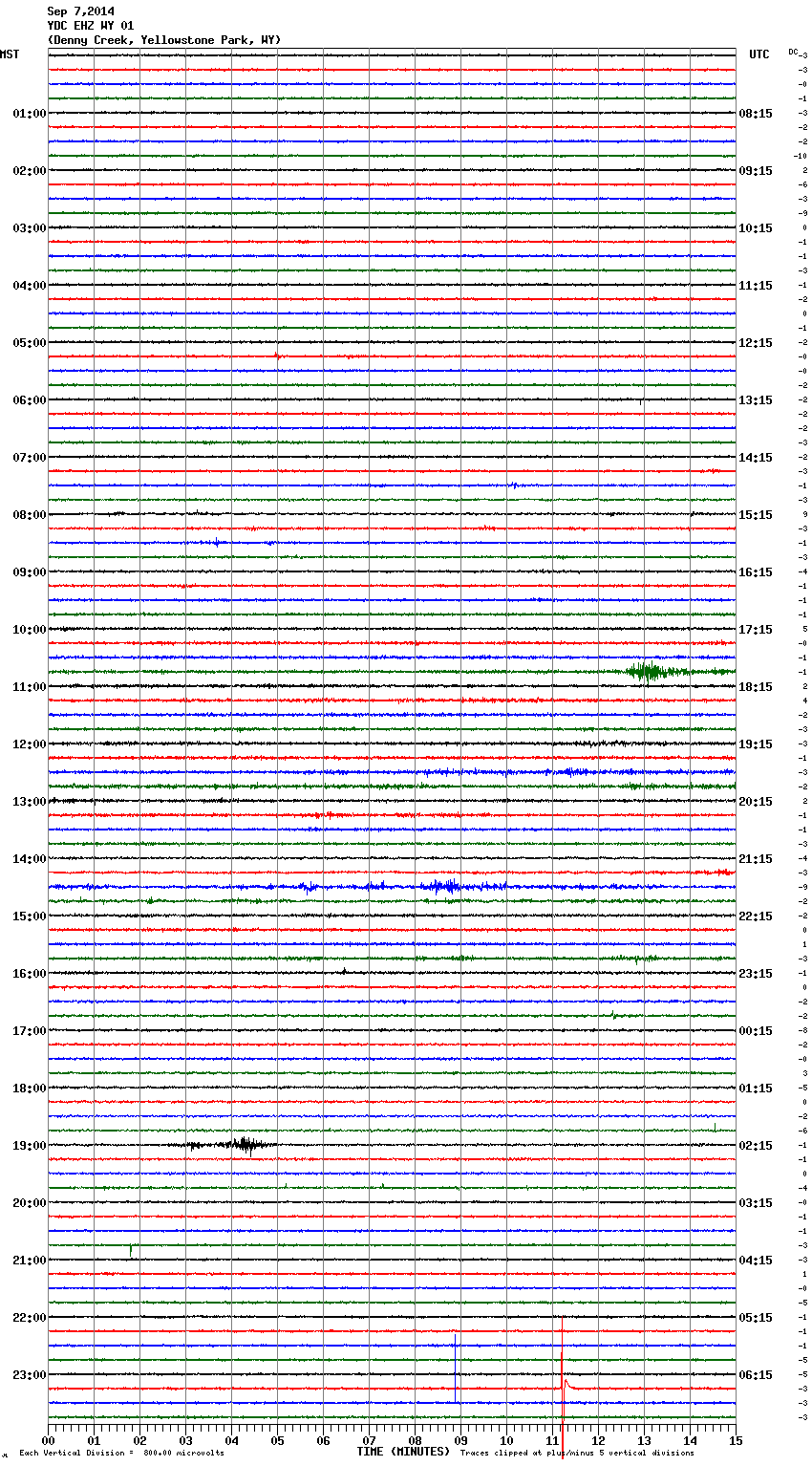Image resolution: width=812 pixels, height=1466 pixels.
Task: Click the 00:15 UTC time label
Action: 756,1031
